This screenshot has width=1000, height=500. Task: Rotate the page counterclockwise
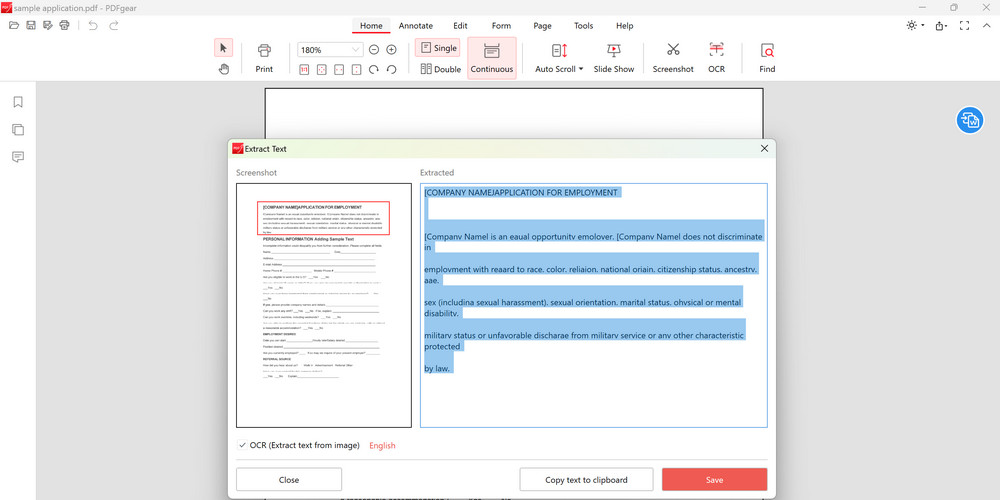(x=392, y=69)
